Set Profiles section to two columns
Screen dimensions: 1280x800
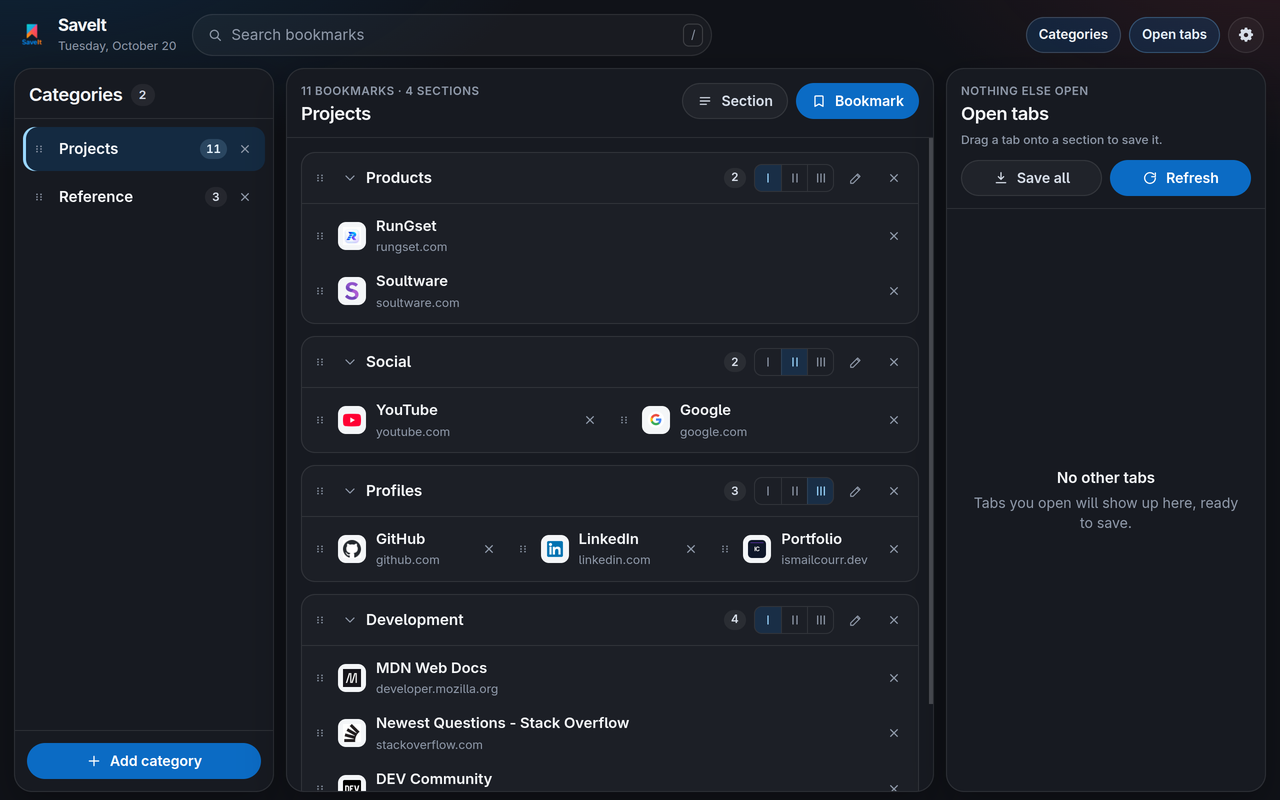795,491
